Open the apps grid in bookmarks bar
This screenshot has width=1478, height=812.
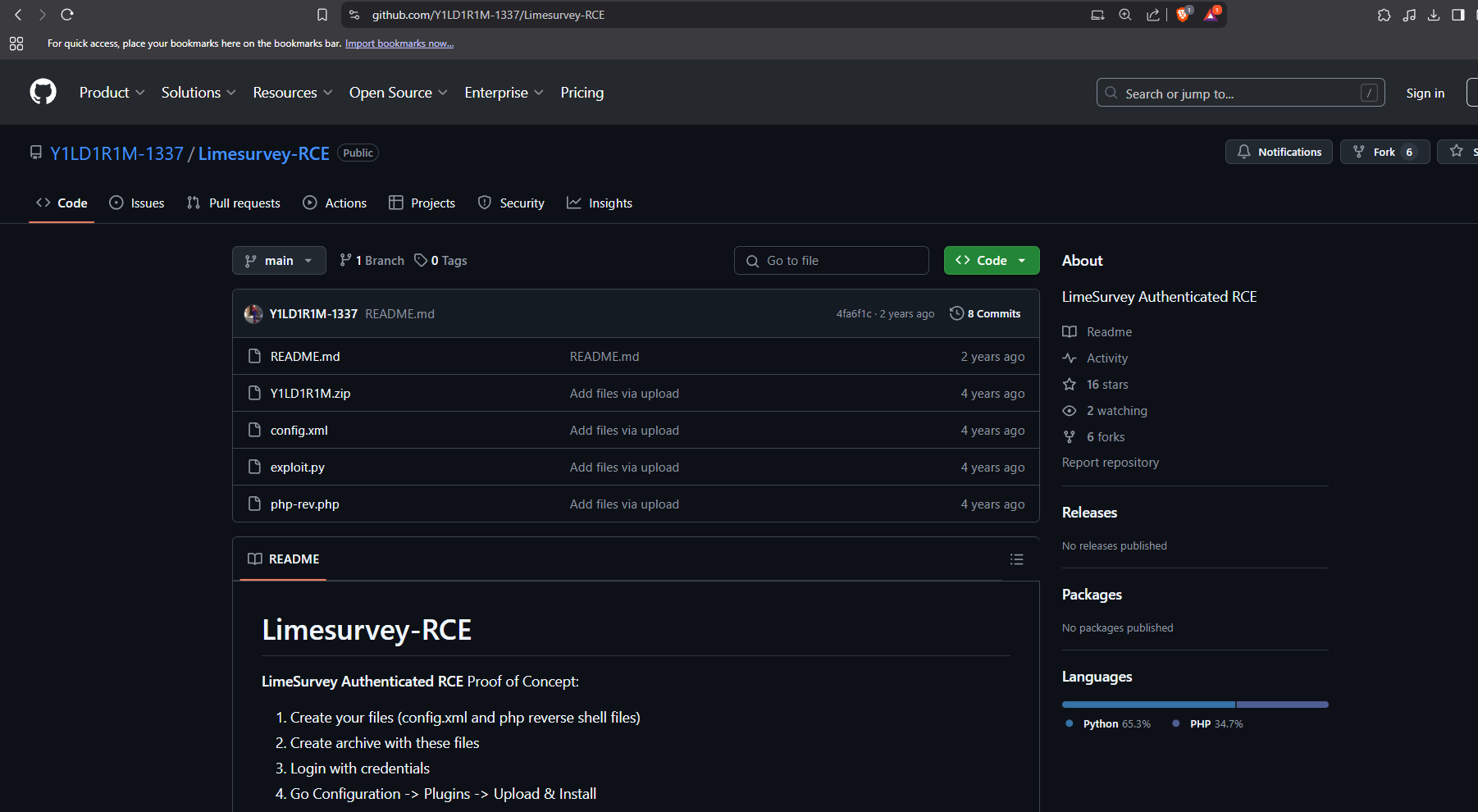(16, 43)
